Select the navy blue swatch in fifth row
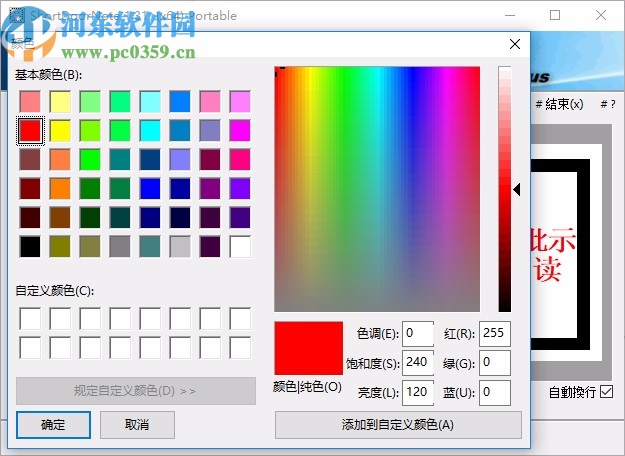The image size is (625, 456). point(150,218)
